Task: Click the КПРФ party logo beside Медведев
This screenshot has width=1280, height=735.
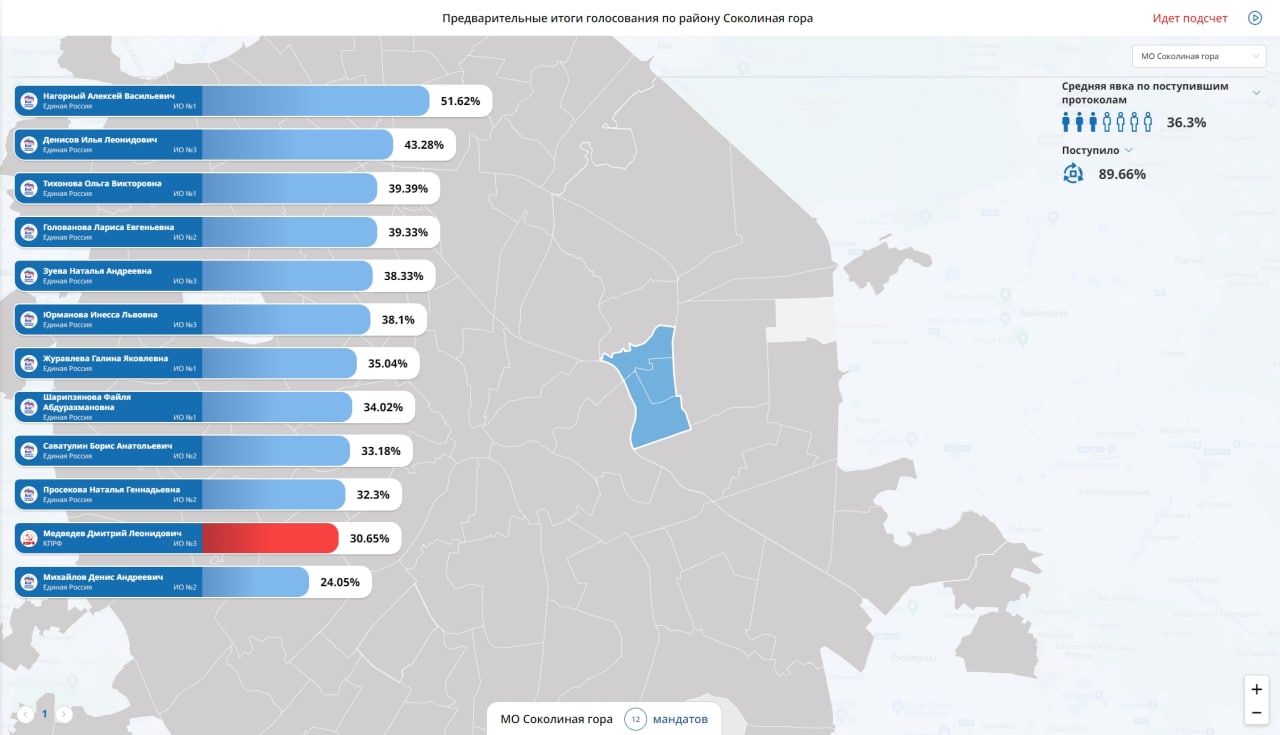Action: (29, 538)
